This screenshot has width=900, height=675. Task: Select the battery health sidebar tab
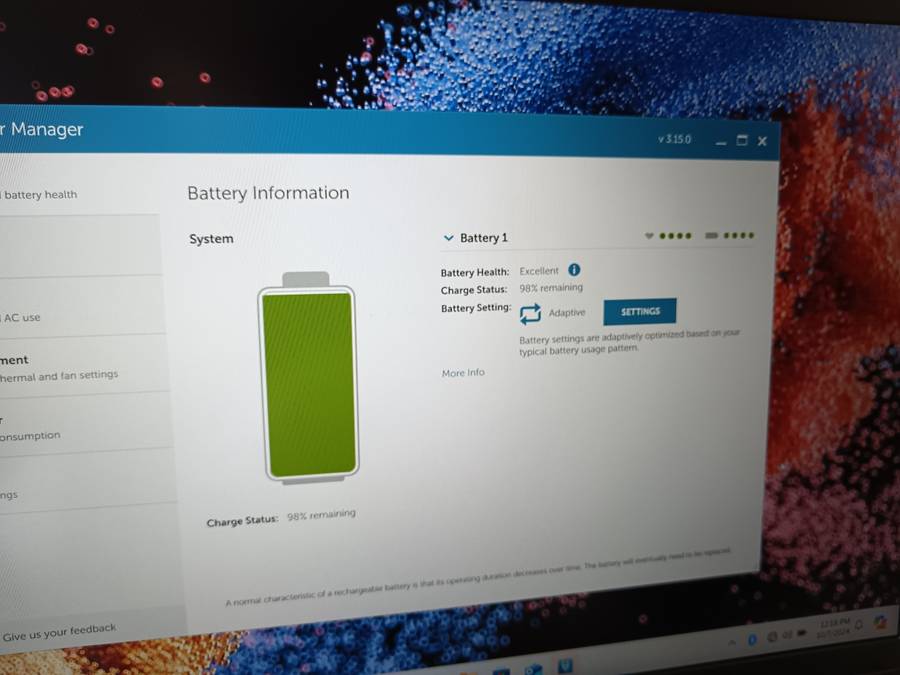tap(40, 195)
